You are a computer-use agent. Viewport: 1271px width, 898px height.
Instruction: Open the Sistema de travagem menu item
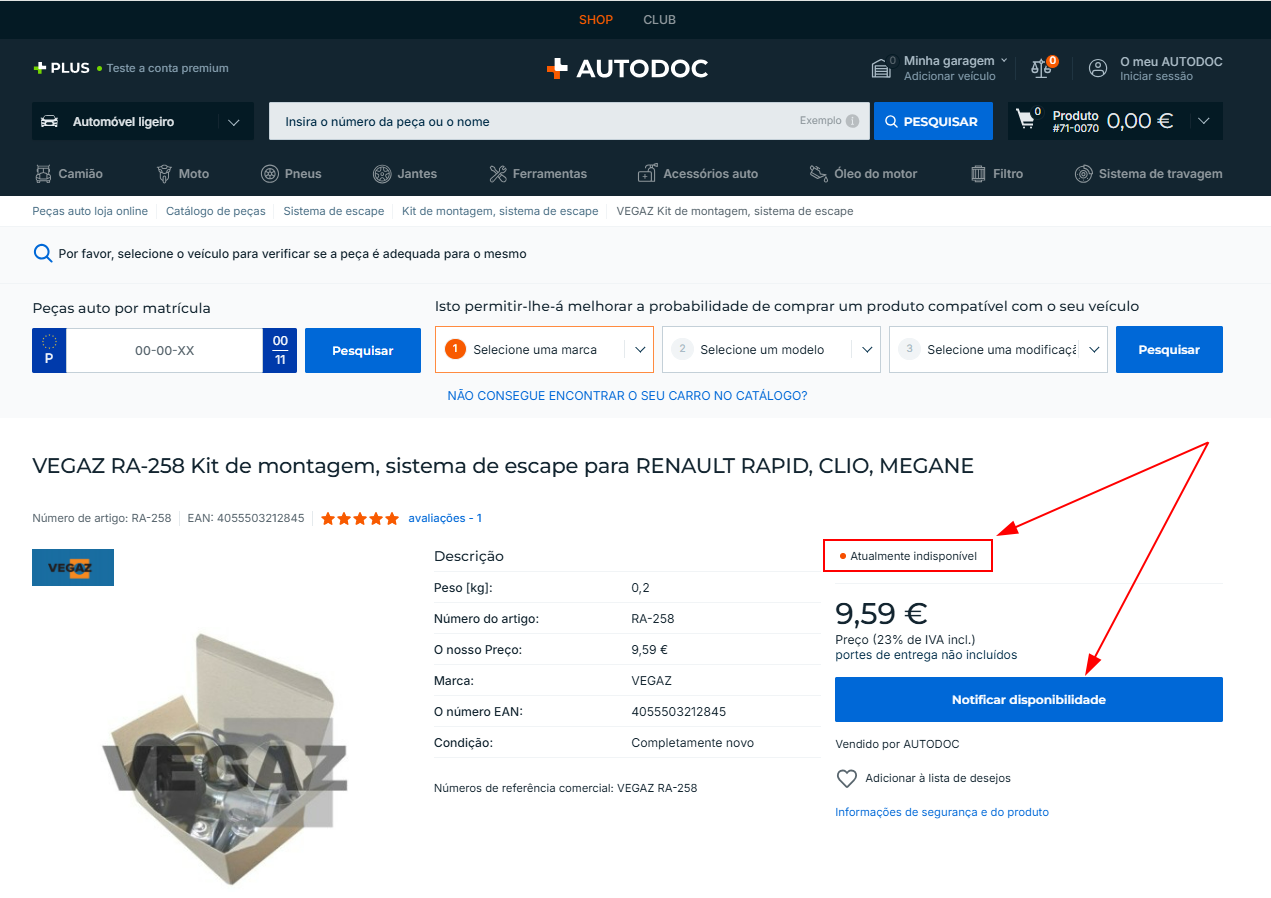click(1149, 173)
